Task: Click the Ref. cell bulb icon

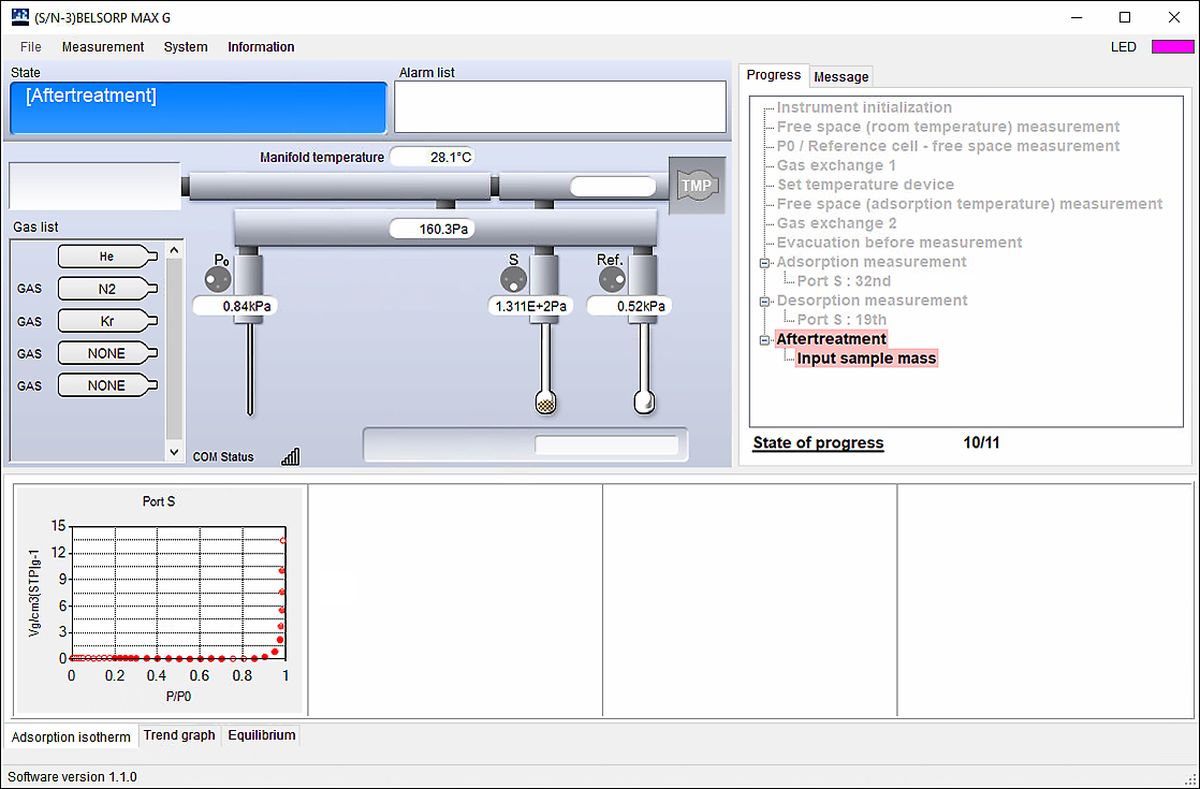Action: pos(645,402)
